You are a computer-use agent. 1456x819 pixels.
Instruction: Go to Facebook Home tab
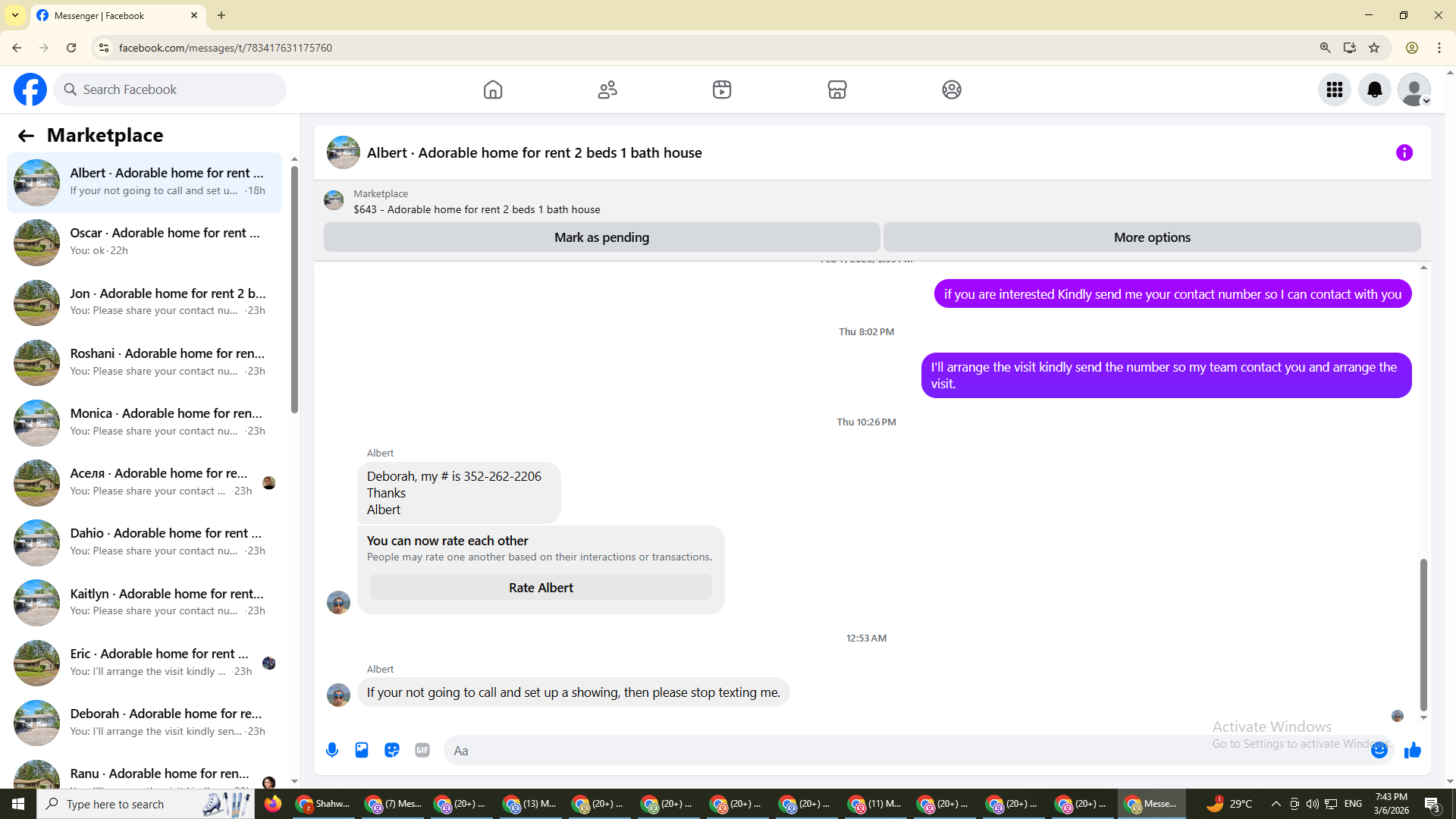point(493,89)
